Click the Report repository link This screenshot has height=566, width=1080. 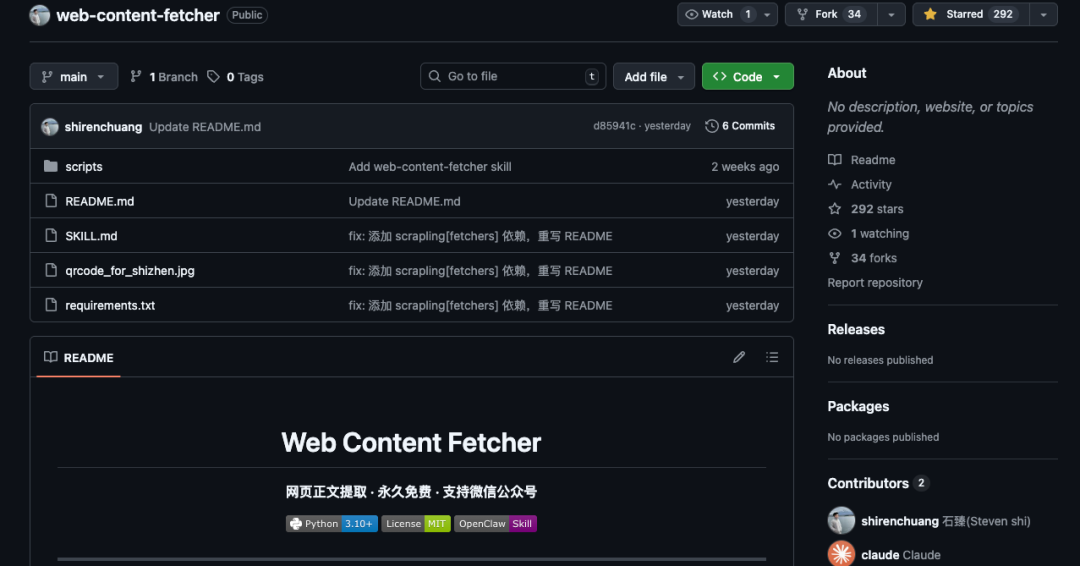click(875, 283)
